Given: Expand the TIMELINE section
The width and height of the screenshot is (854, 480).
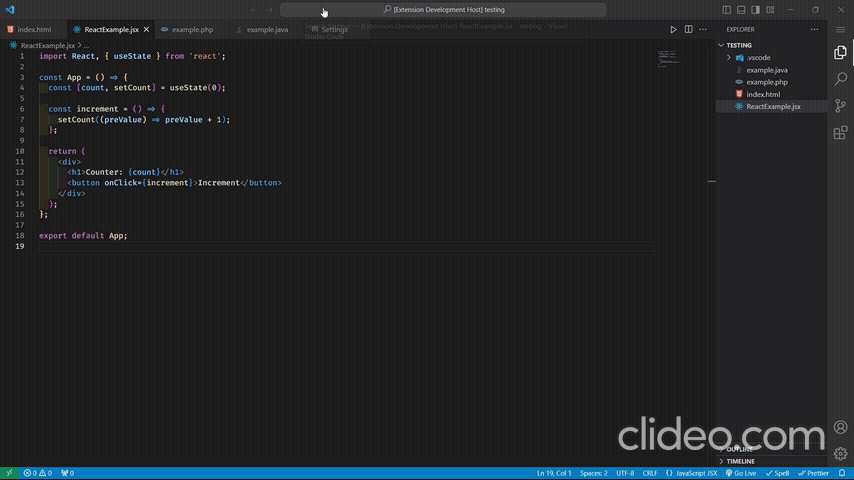Looking at the screenshot, I should tap(771, 461).
